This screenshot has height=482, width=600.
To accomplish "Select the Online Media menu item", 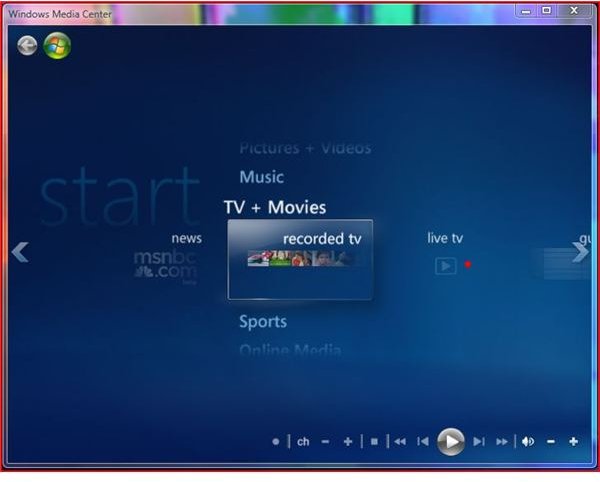I will click(x=290, y=350).
